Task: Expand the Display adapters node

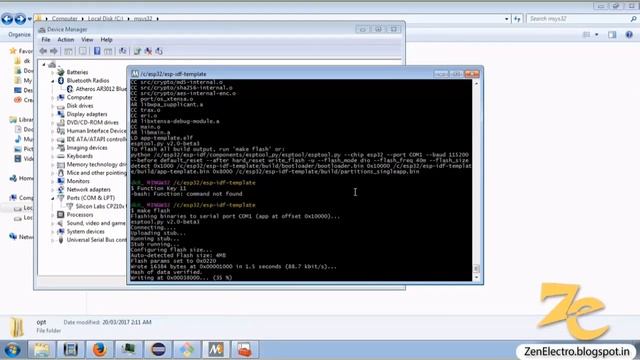Action: (x=53, y=114)
